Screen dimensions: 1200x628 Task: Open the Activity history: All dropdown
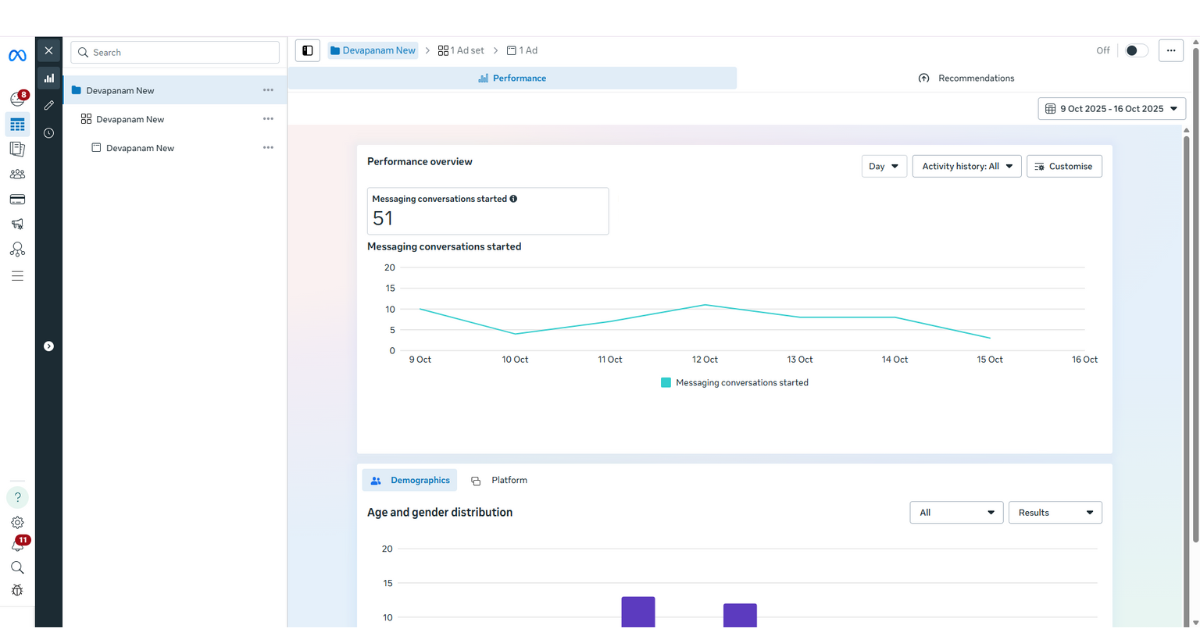click(x=966, y=166)
